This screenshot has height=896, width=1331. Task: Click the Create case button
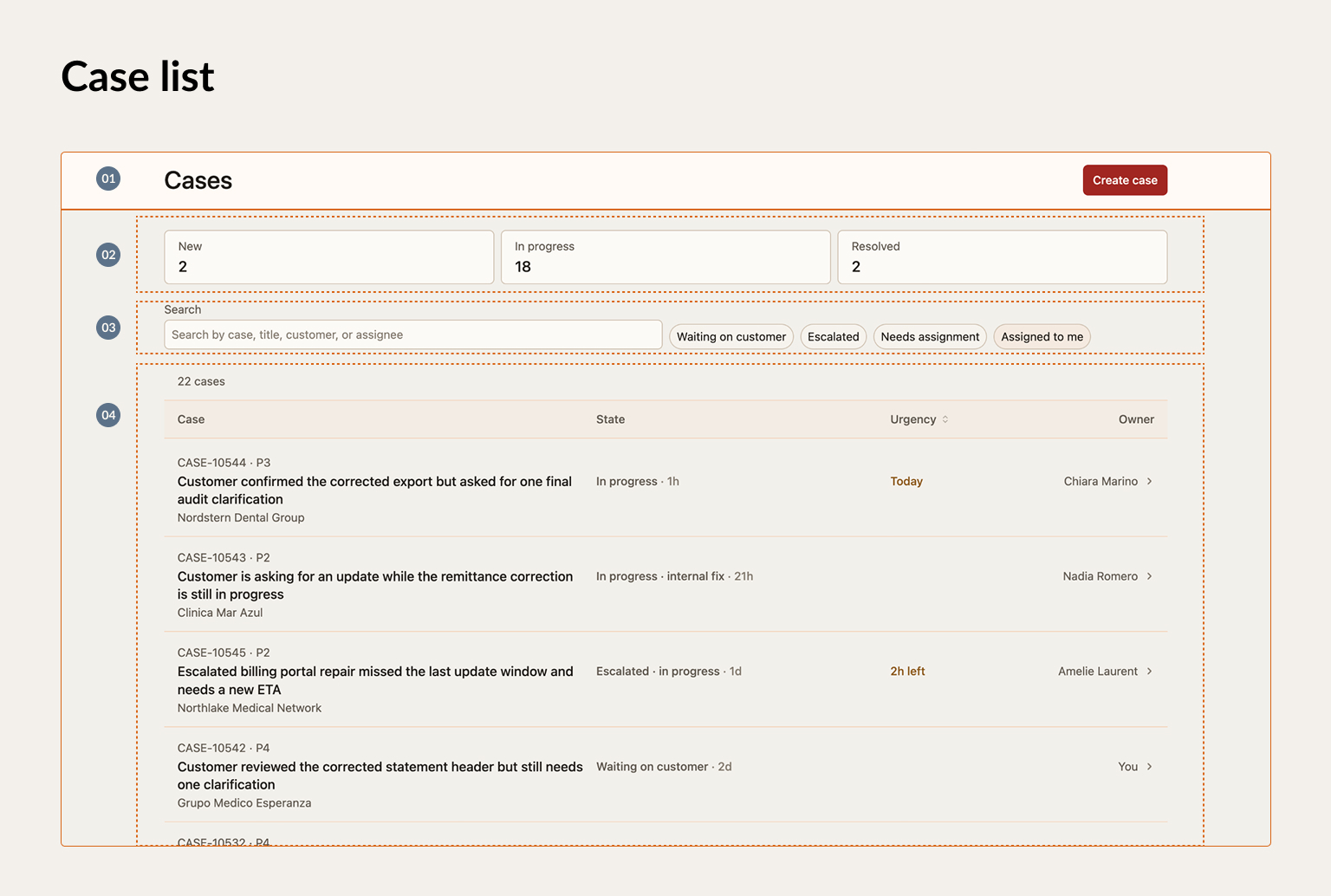pos(1125,180)
